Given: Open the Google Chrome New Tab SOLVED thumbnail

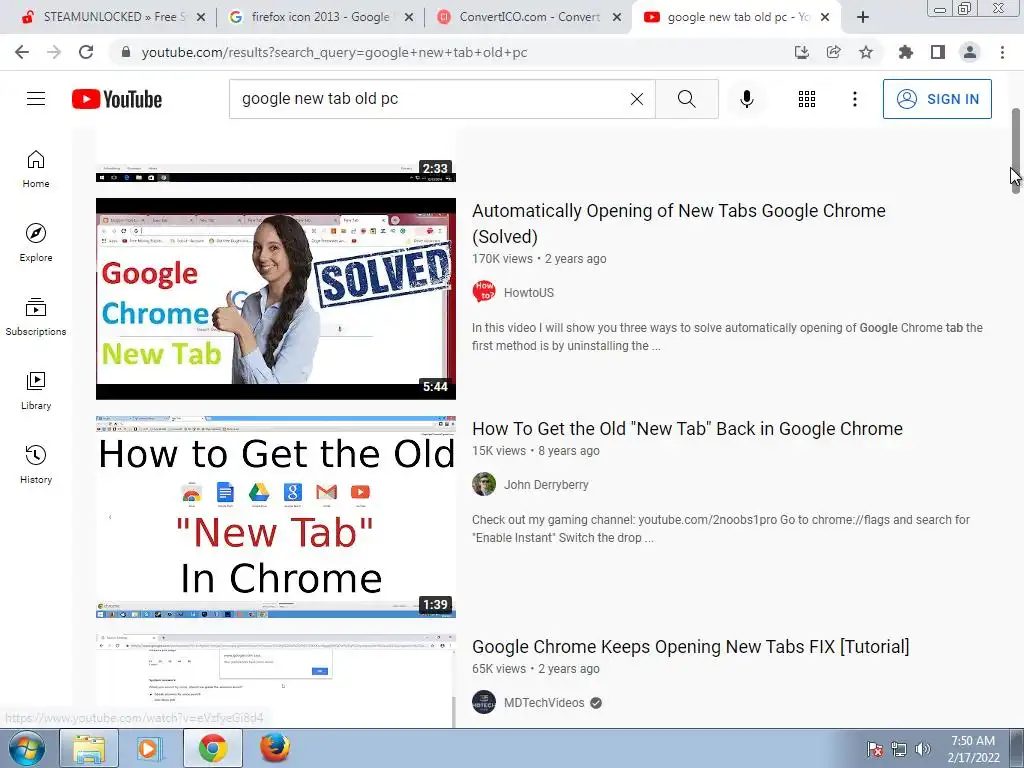Looking at the screenshot, I should click(276, 298).
